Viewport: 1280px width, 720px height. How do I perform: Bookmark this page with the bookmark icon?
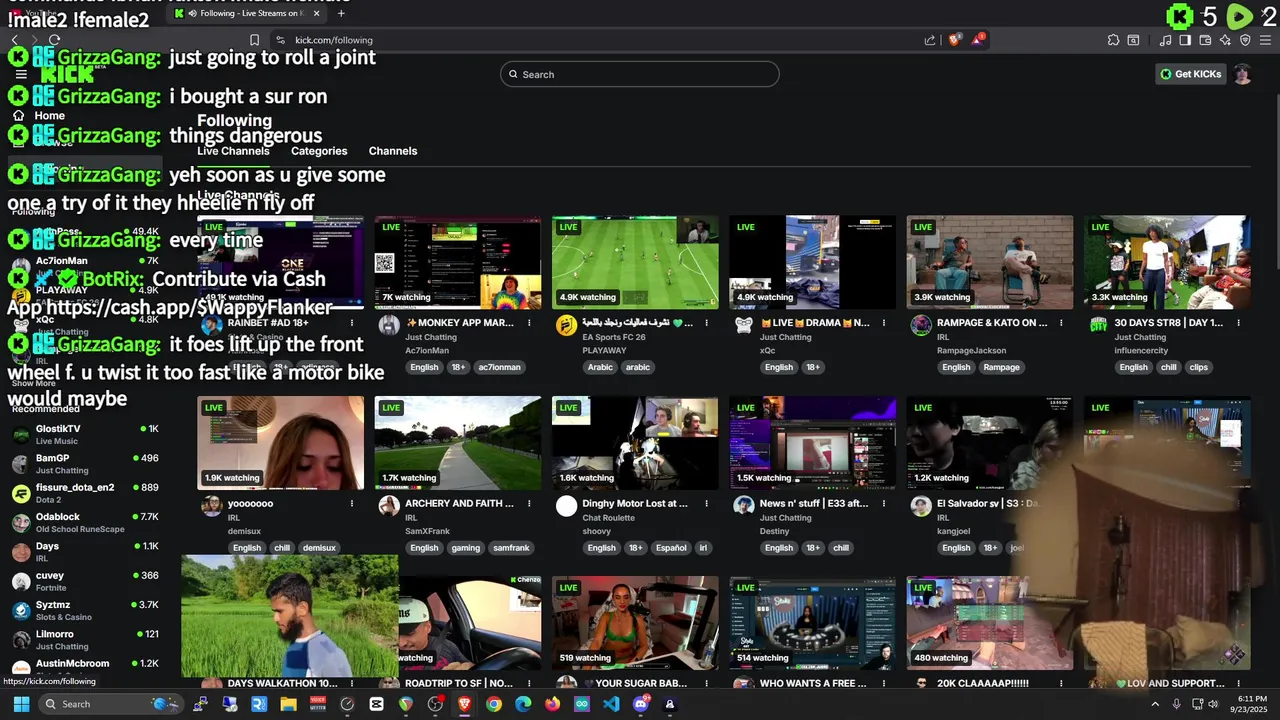[x=255, y=40]
